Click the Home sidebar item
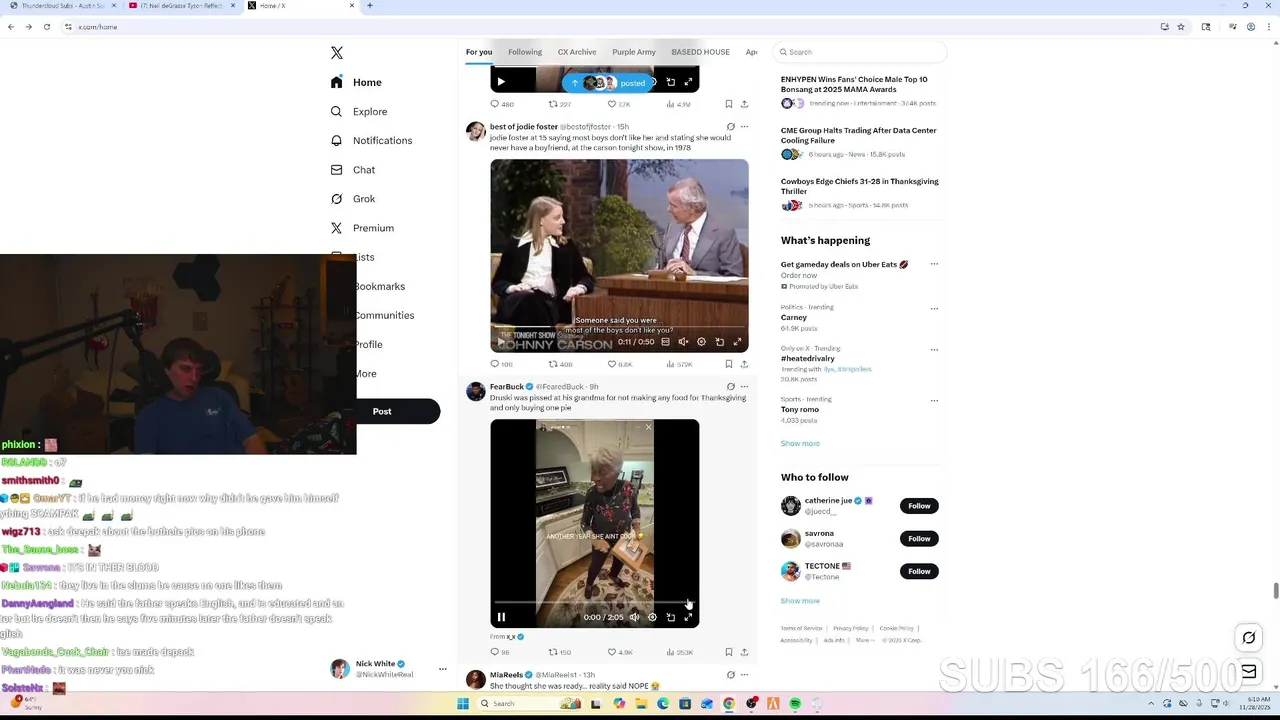The width and height of the screenshot is (1280, 720). (356, 82)
